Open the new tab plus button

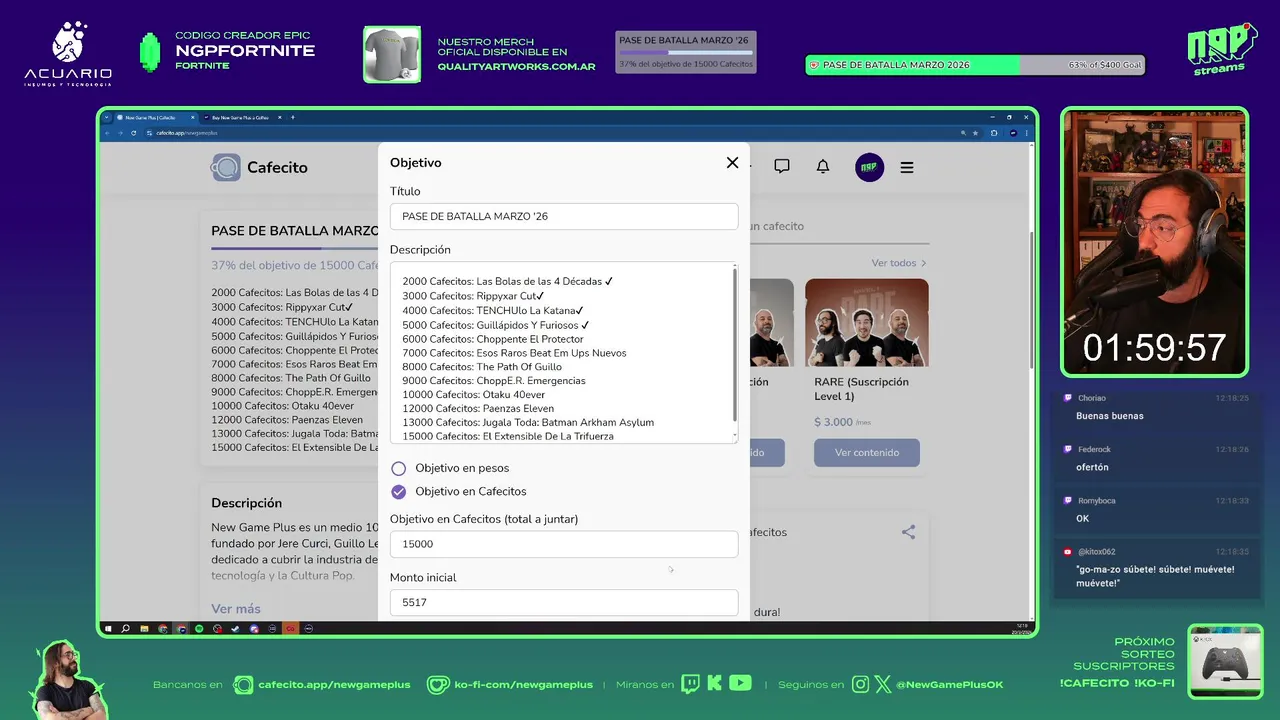(x=293, y=117)
